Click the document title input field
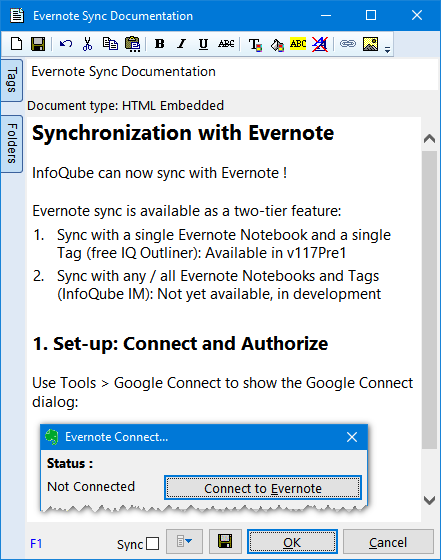441x560 pixels. 232,72
